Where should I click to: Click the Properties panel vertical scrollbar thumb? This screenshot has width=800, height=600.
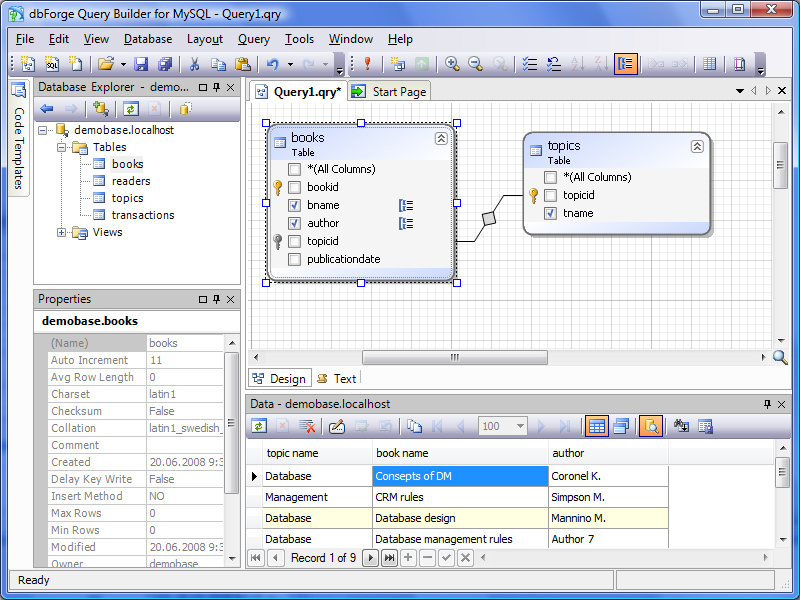[232, 422]
